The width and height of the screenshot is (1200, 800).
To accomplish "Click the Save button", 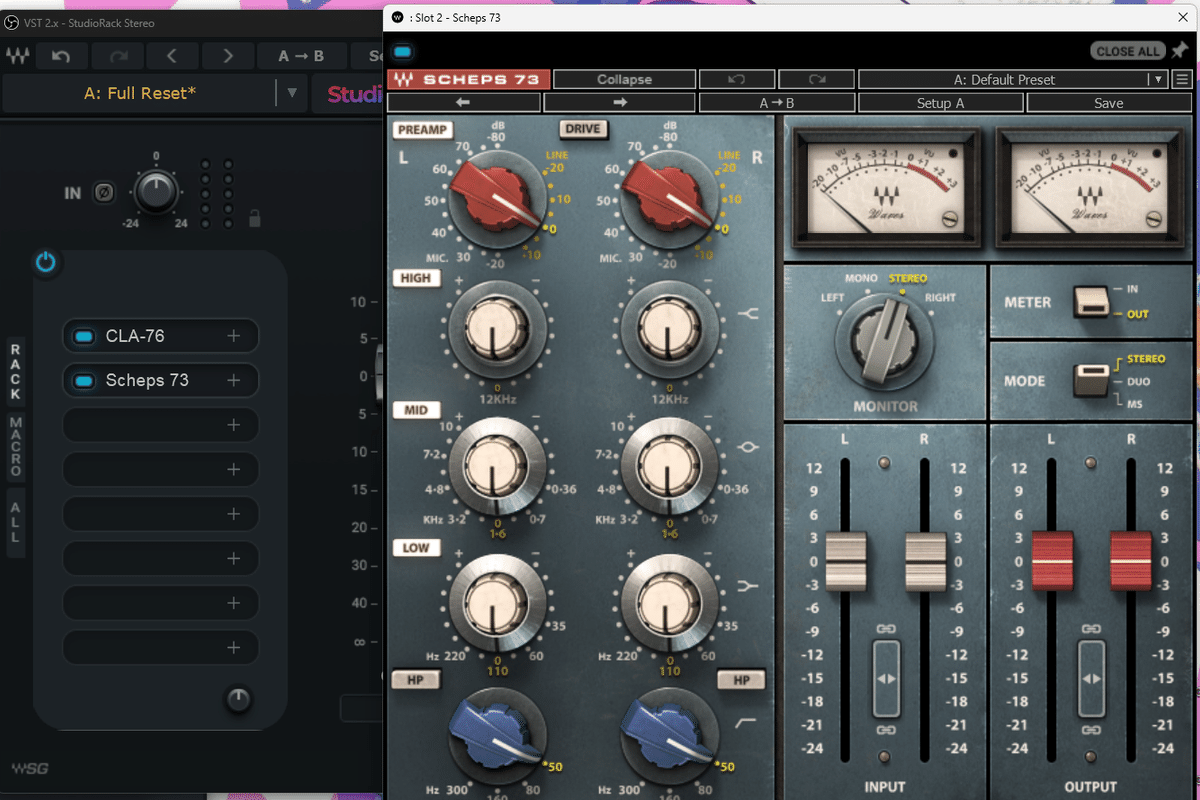I will coord(1109,103).
